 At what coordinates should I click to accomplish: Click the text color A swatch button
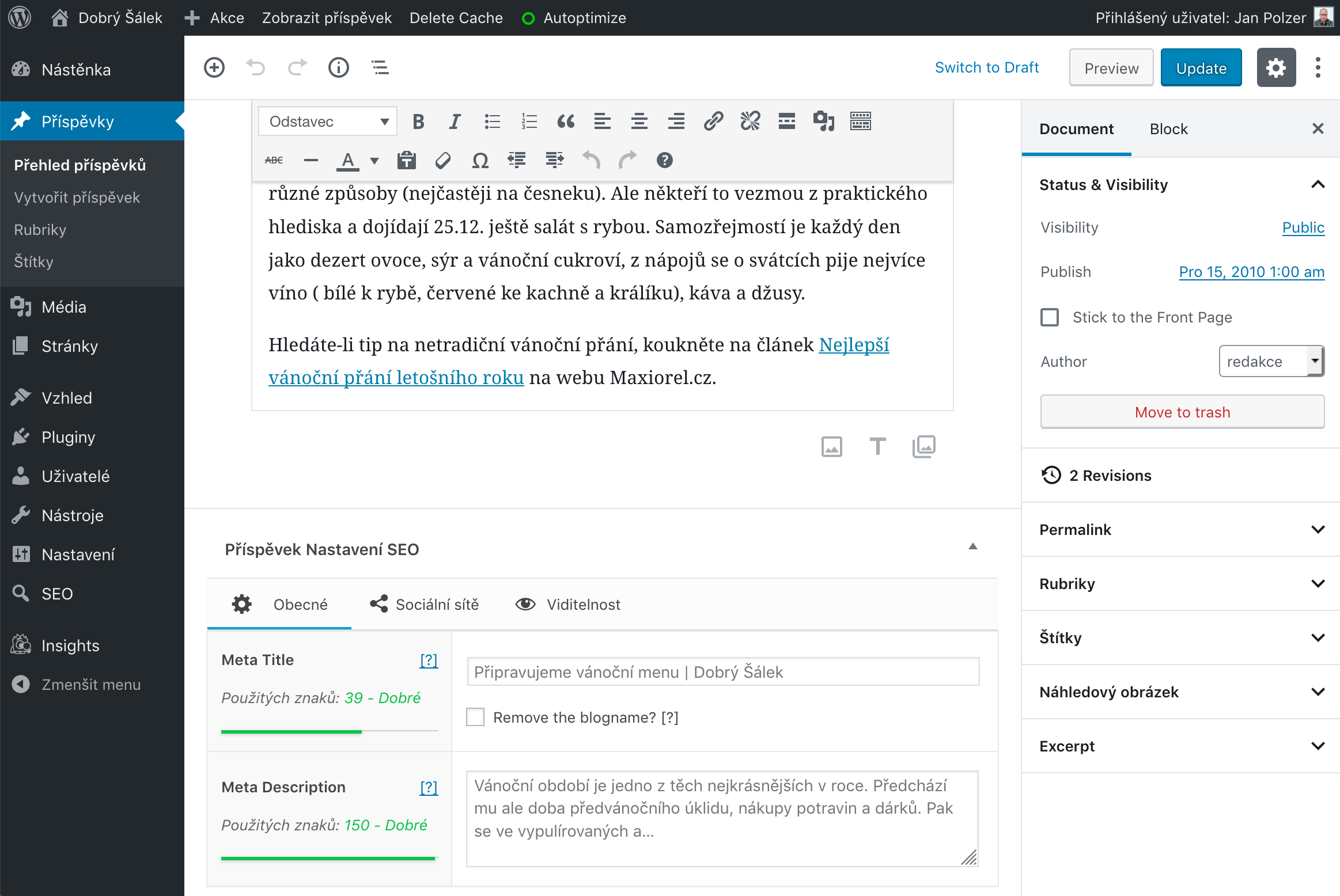(347, 161)
